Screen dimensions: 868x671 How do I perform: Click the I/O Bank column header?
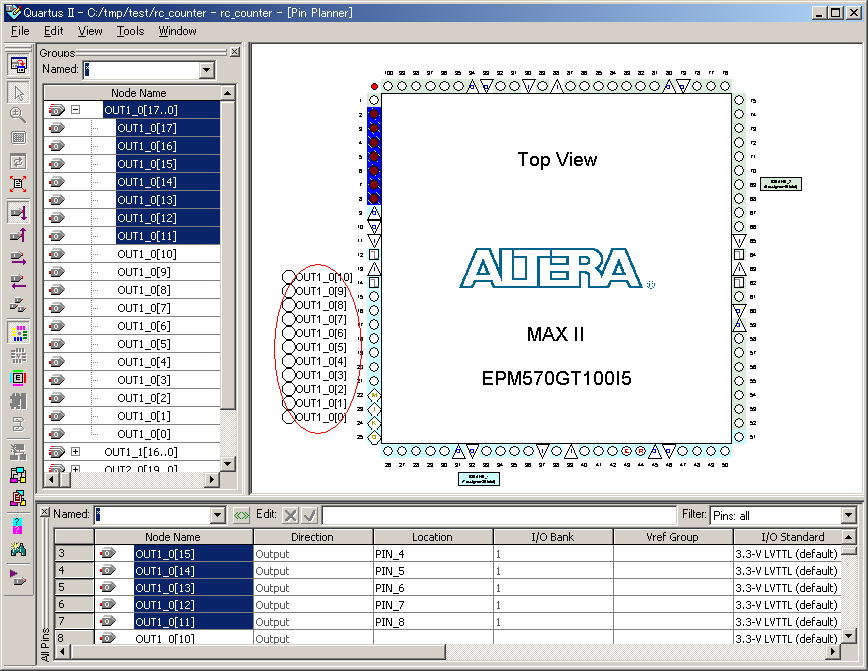(552, 536)
